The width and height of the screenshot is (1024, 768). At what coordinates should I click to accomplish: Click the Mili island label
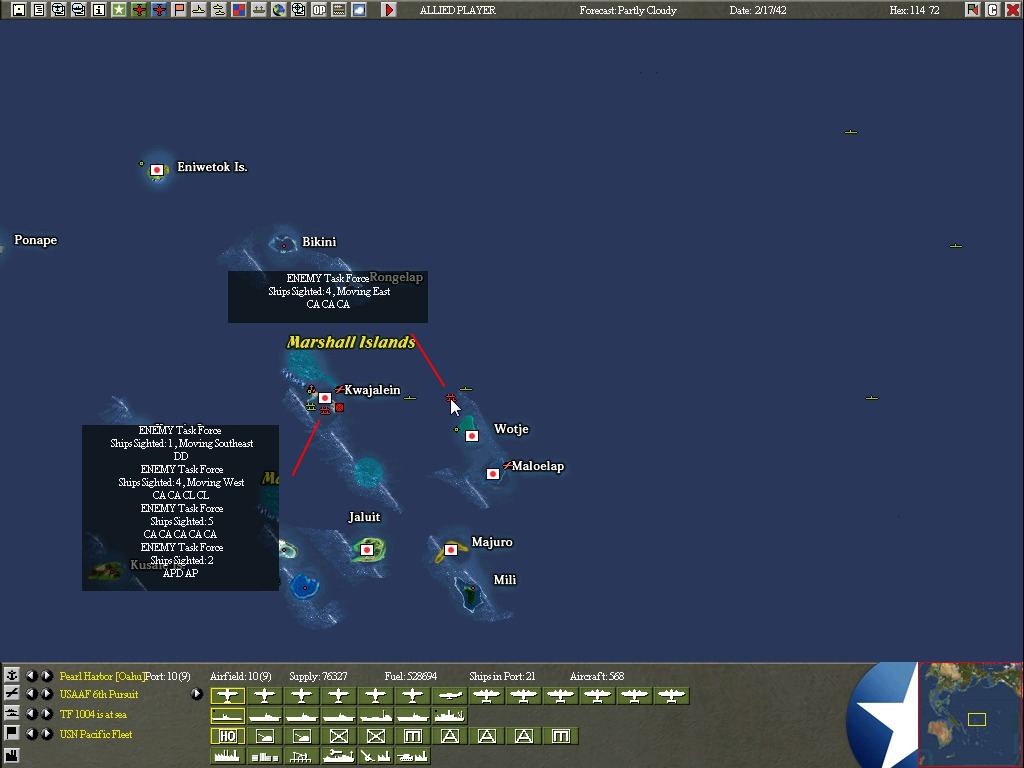[505, 580]
